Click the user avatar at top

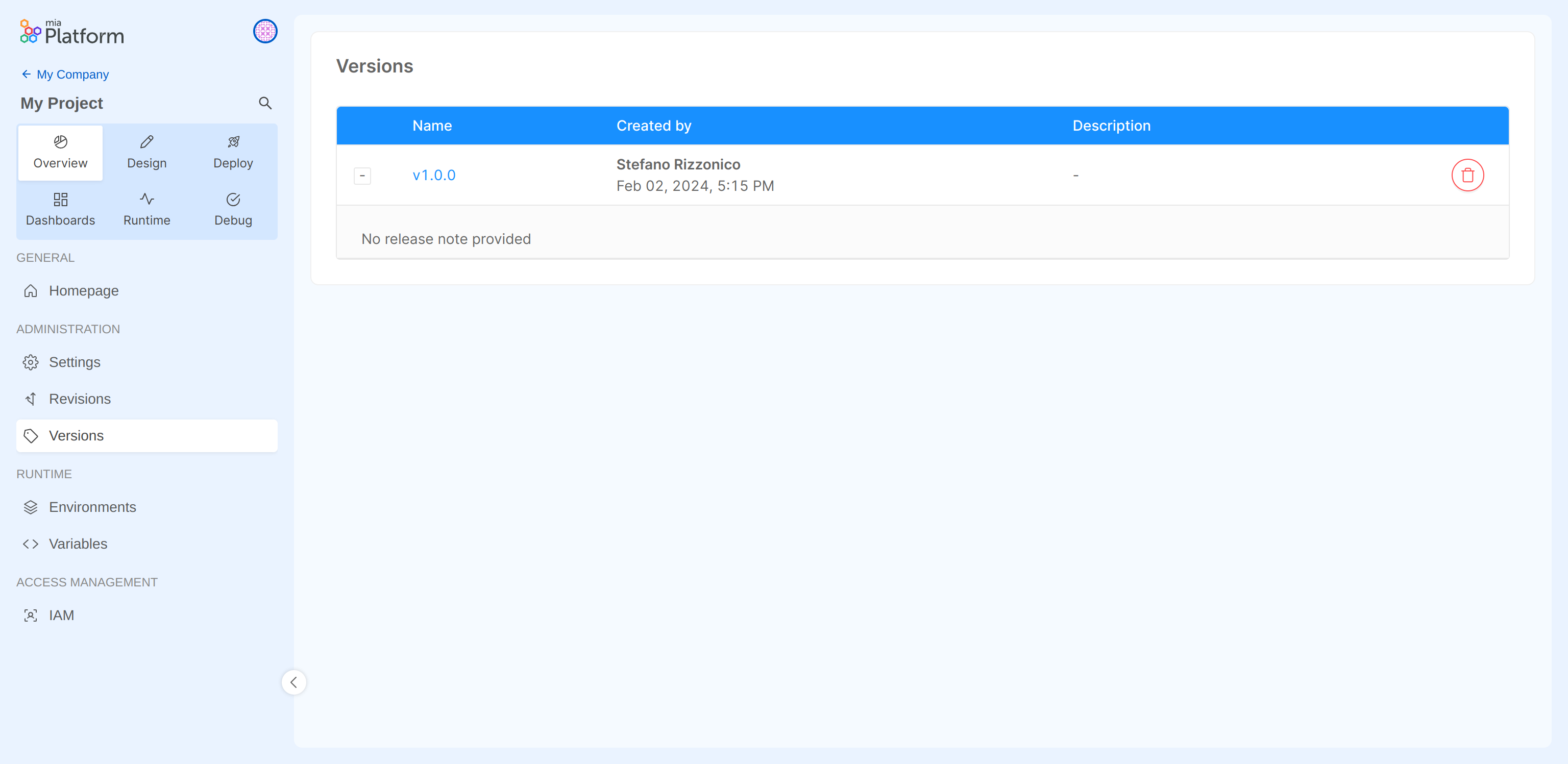265,31
